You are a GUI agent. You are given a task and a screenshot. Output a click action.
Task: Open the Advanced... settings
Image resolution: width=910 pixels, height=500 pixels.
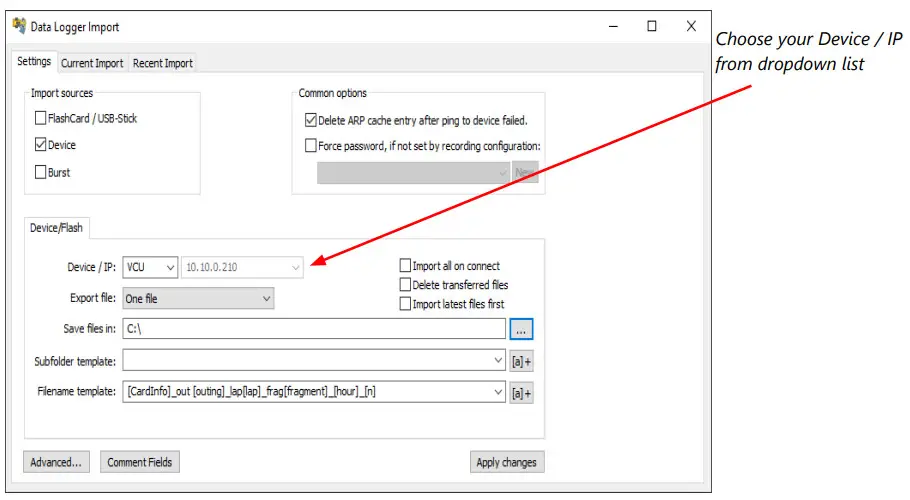tap(56, 462)
